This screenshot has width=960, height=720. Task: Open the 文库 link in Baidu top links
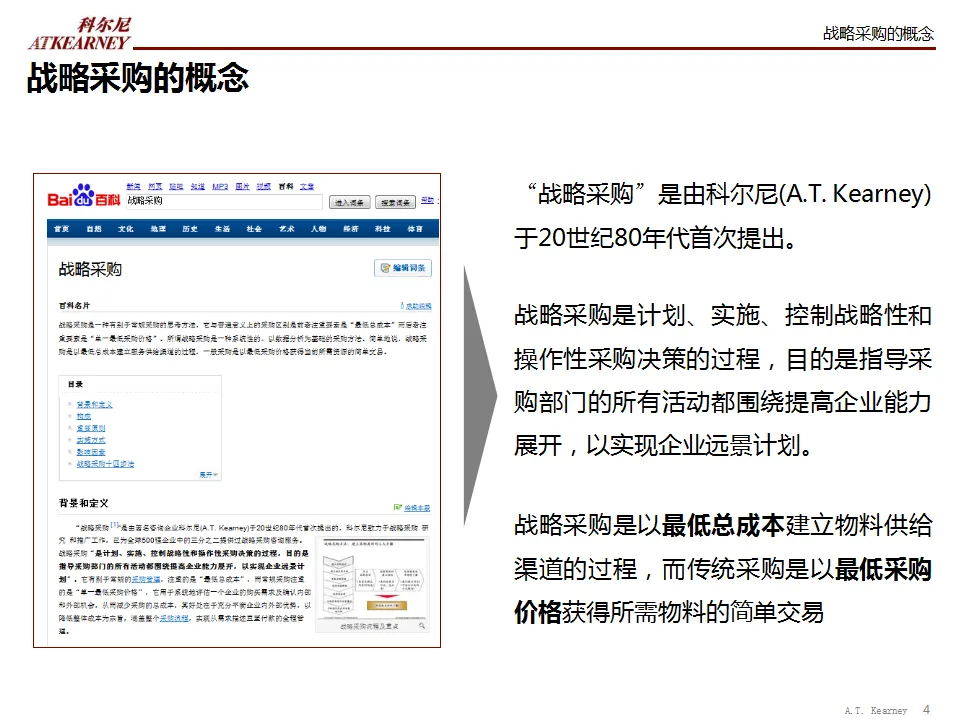coord(307,186)
